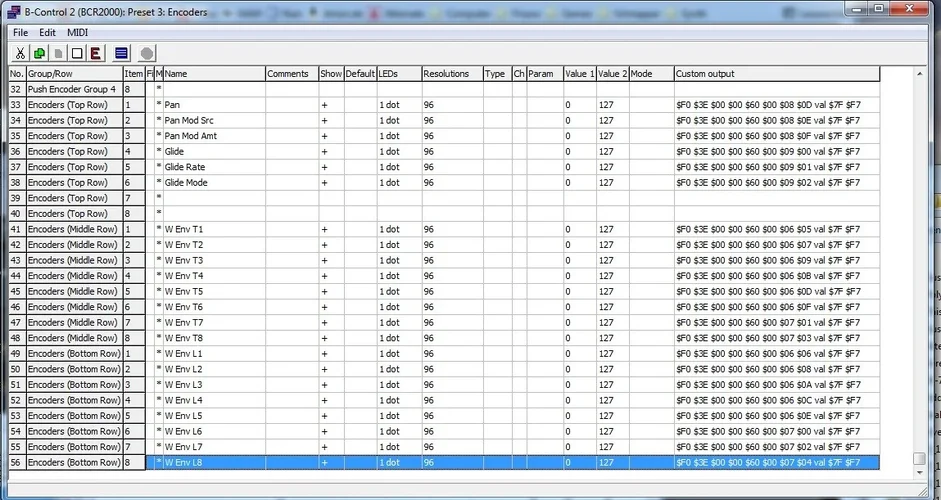Click the red E toolbar icon
Viewport: 941px width, 500px height.
[96, 53]
